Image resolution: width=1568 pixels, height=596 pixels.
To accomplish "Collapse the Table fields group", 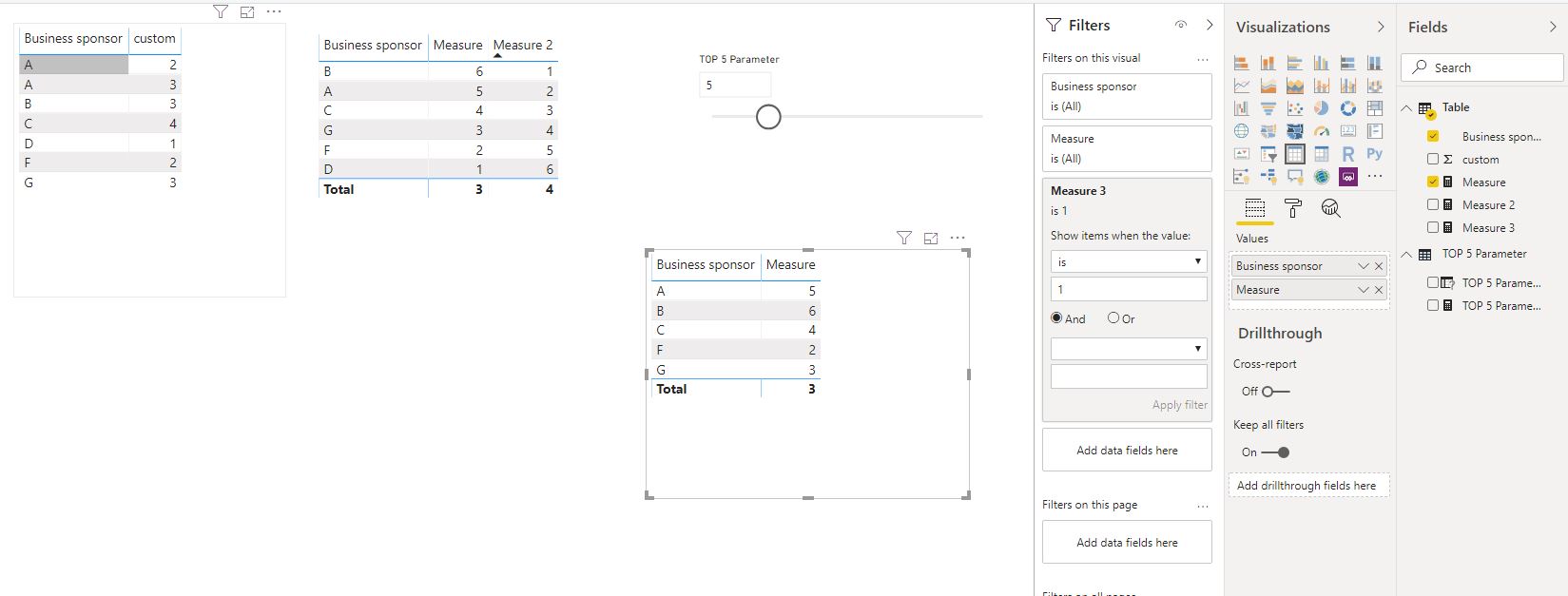I will 1406,107.
